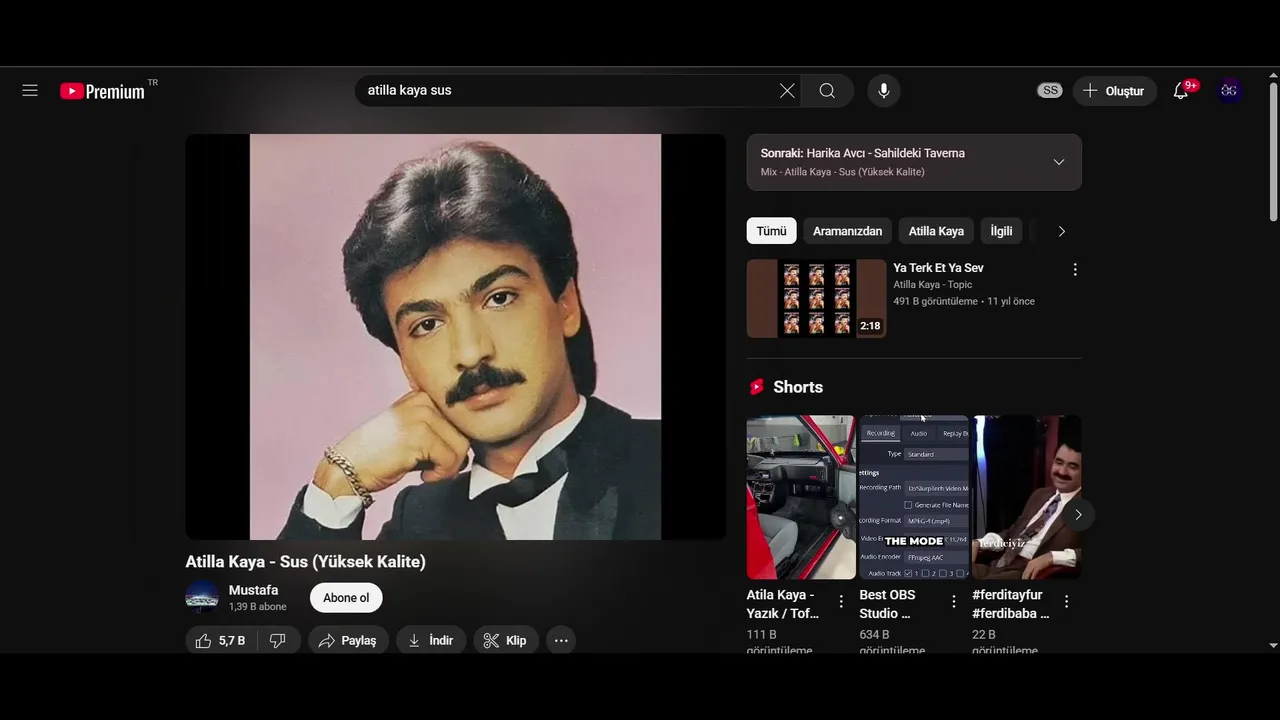
Task: Subscribe with the Abone ol button
Action: coord(346,598)
